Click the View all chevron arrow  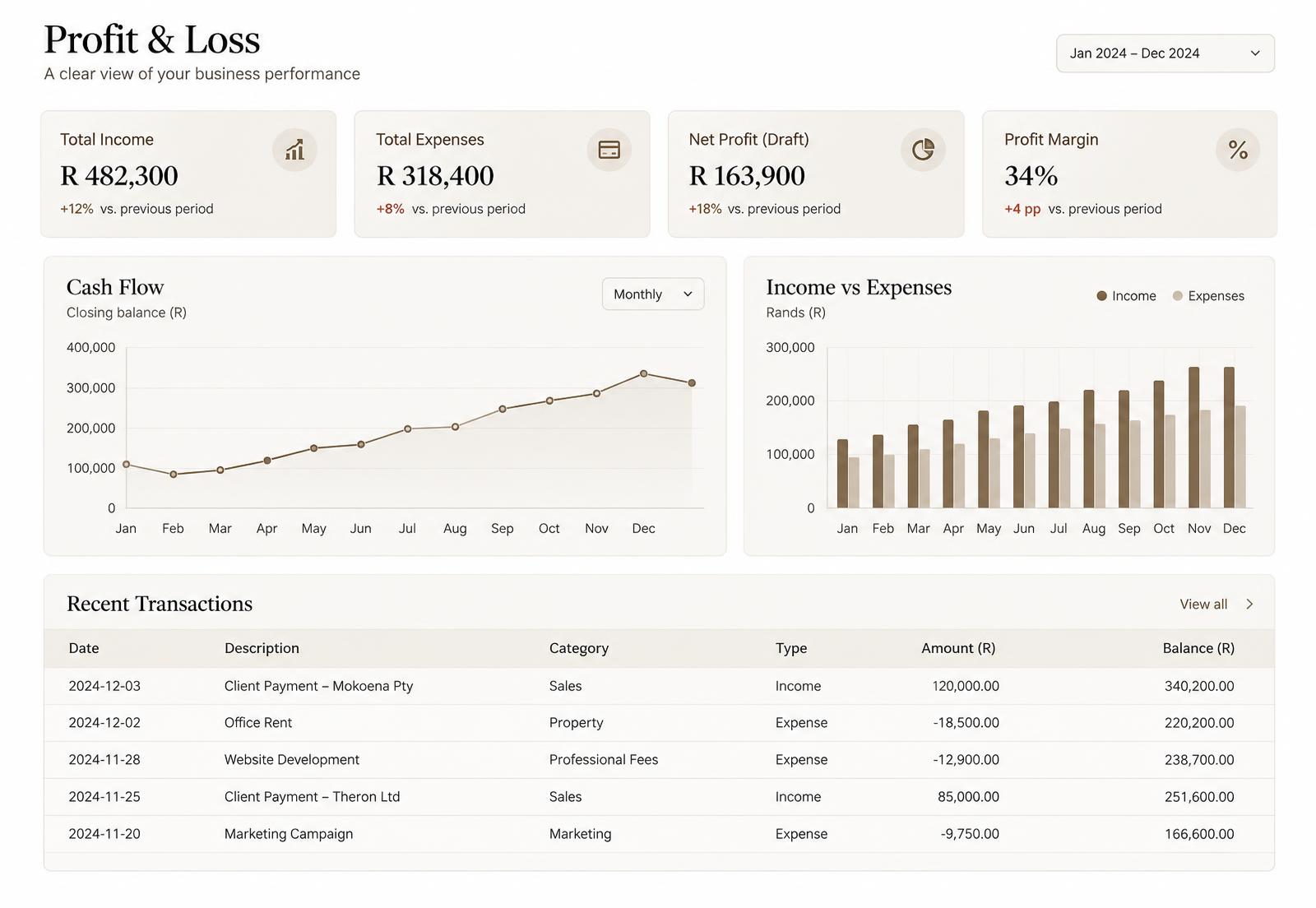pyautogui.click(x=1249, y=605)
